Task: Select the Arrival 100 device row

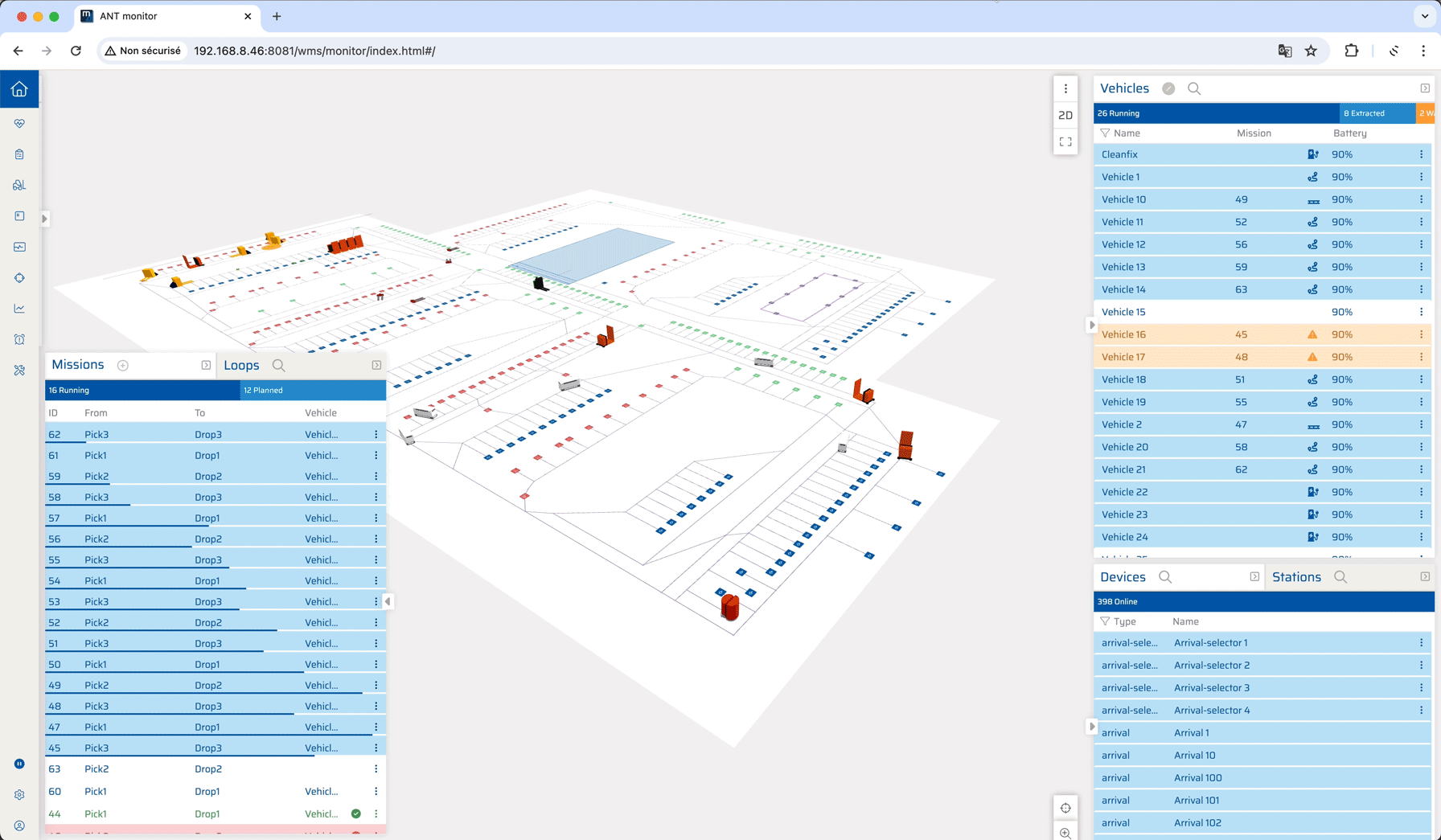Action: [1264, 777]
